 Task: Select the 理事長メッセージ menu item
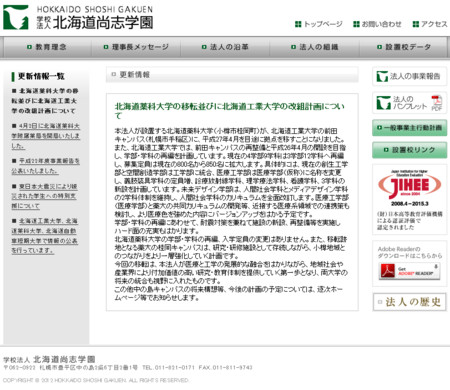136,47
